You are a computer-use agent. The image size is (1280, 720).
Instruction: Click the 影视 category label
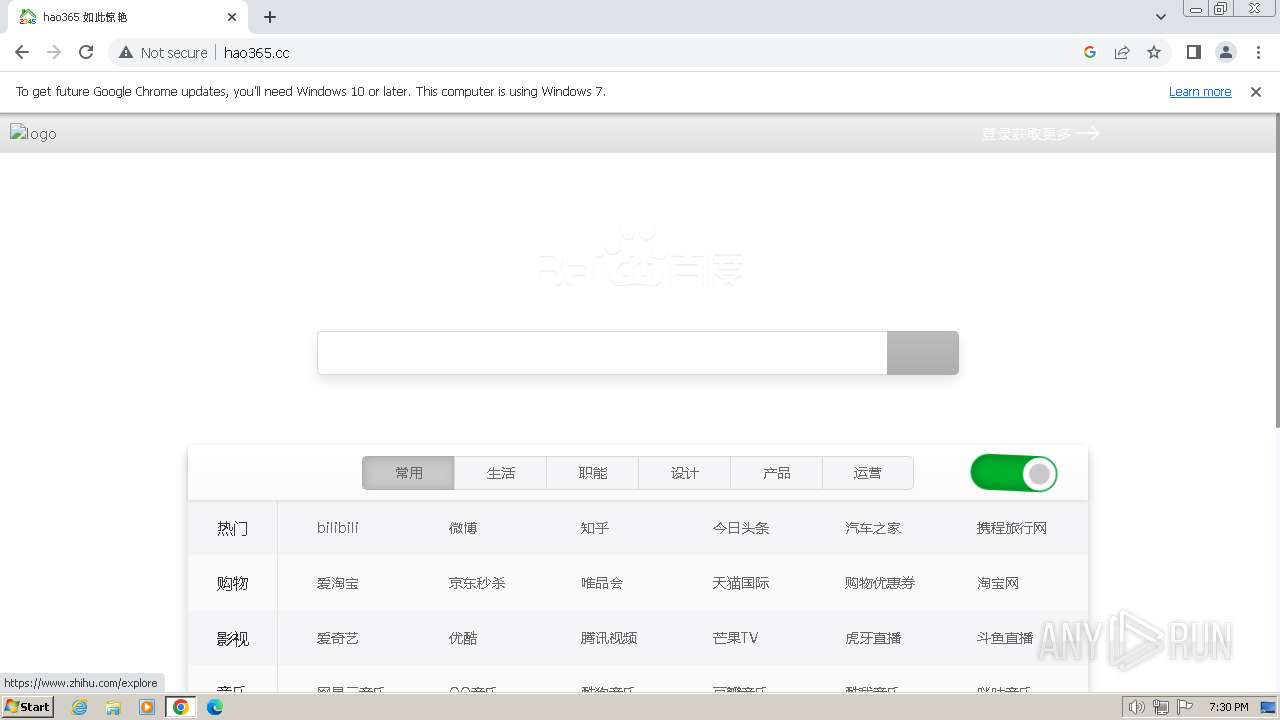coord(232,638)
